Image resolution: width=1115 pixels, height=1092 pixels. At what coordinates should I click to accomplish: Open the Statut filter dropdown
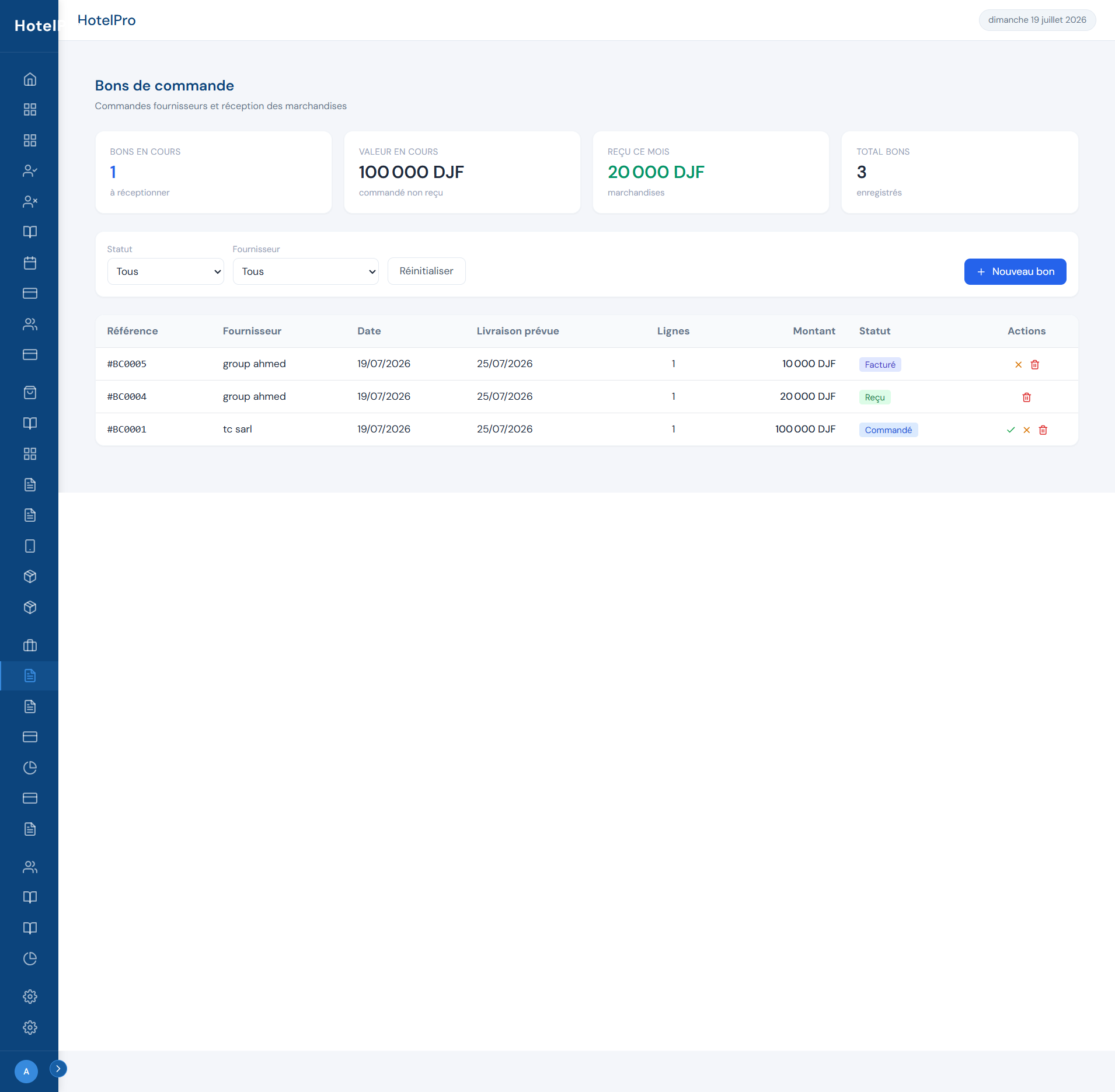166,271
